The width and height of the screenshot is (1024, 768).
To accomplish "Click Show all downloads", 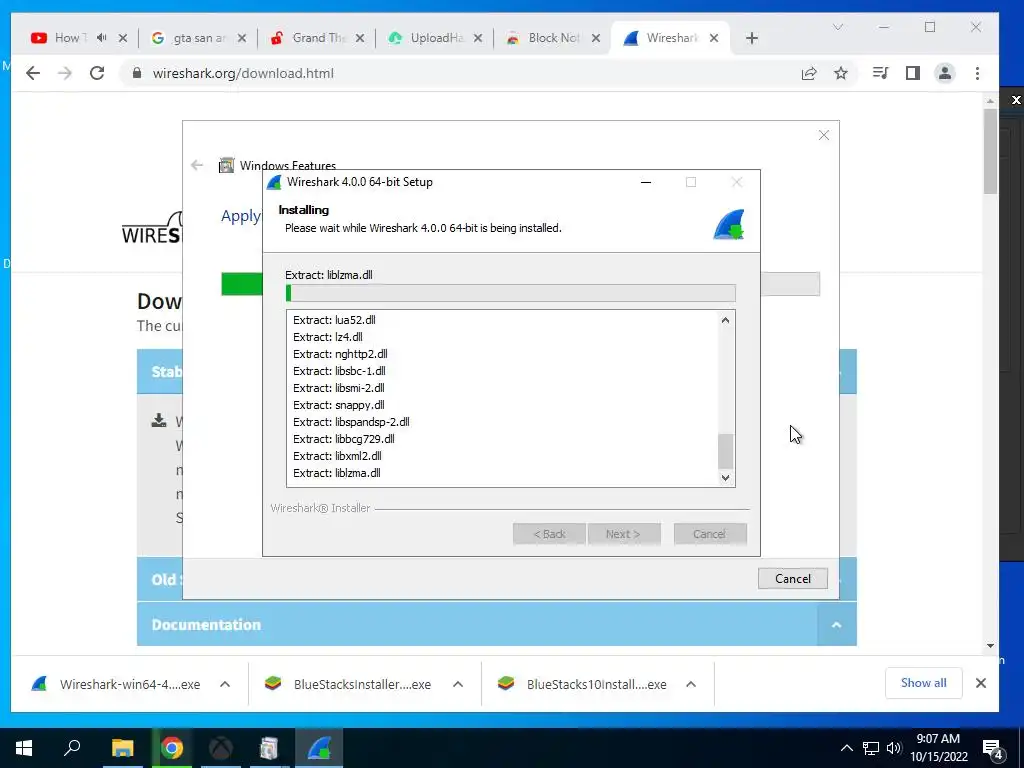I will click(923, 683).
